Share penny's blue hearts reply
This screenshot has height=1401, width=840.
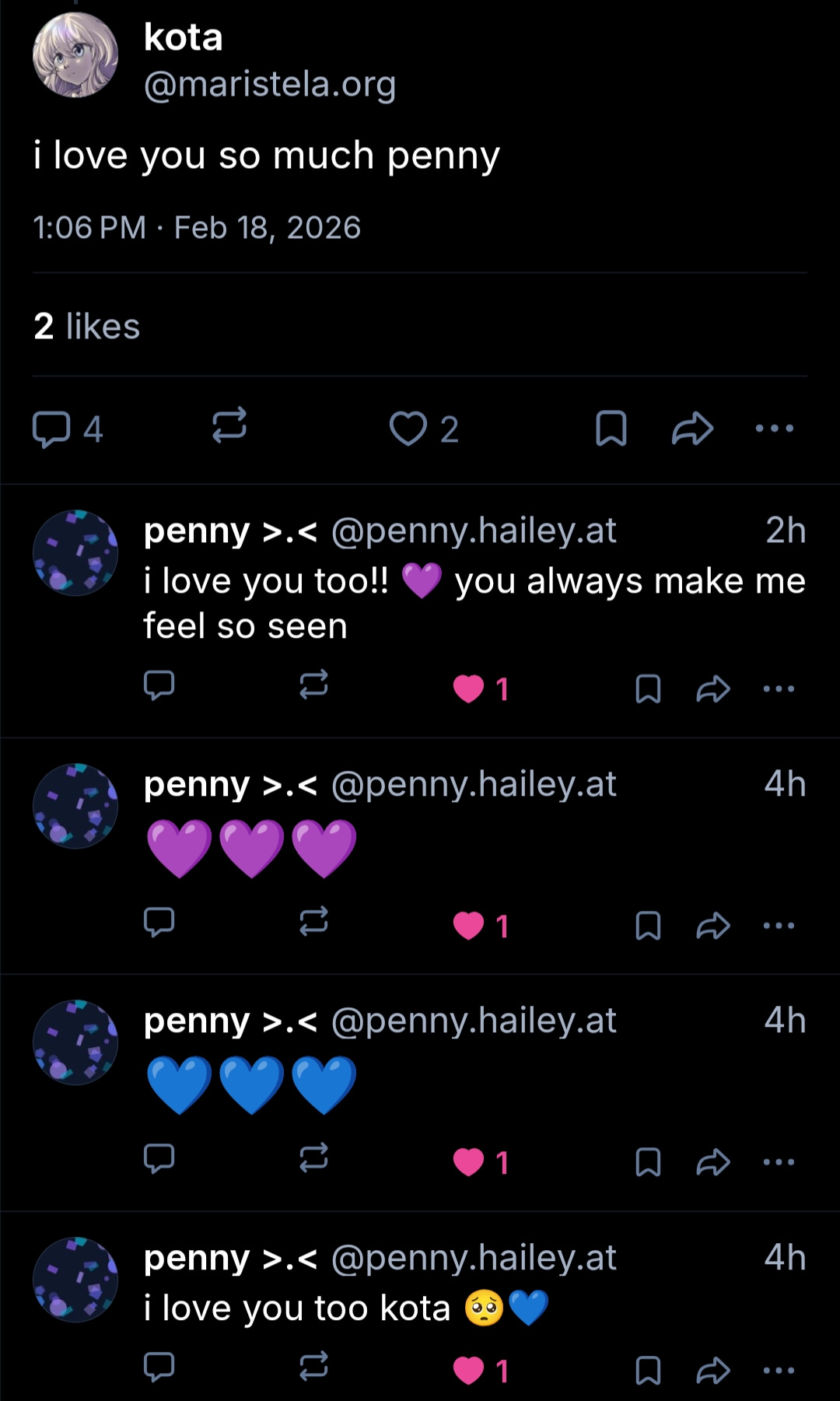713,1162
